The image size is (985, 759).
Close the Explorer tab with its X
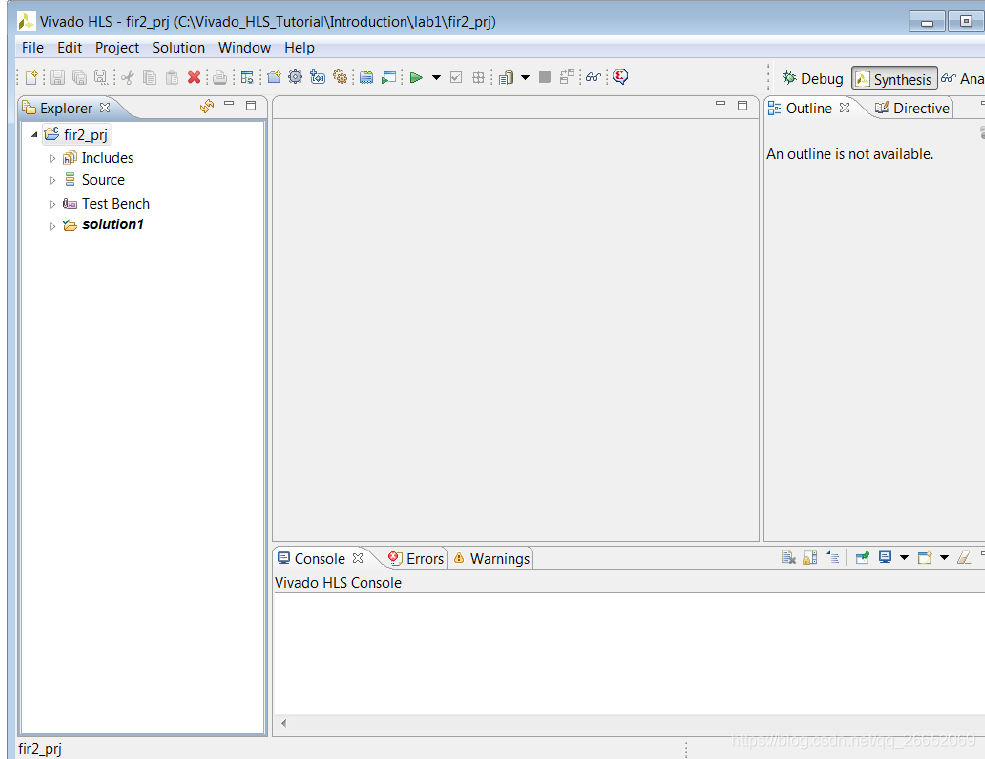[105, 107]
